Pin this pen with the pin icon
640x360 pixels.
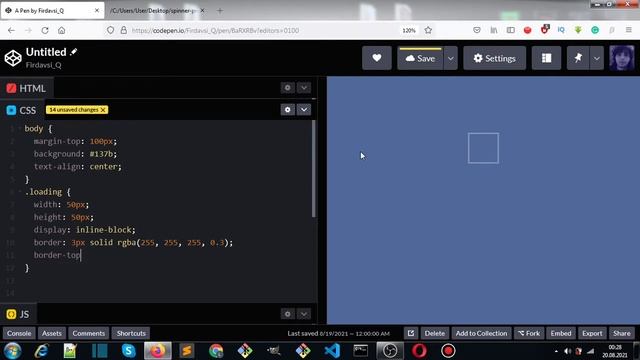click(578, 58)
